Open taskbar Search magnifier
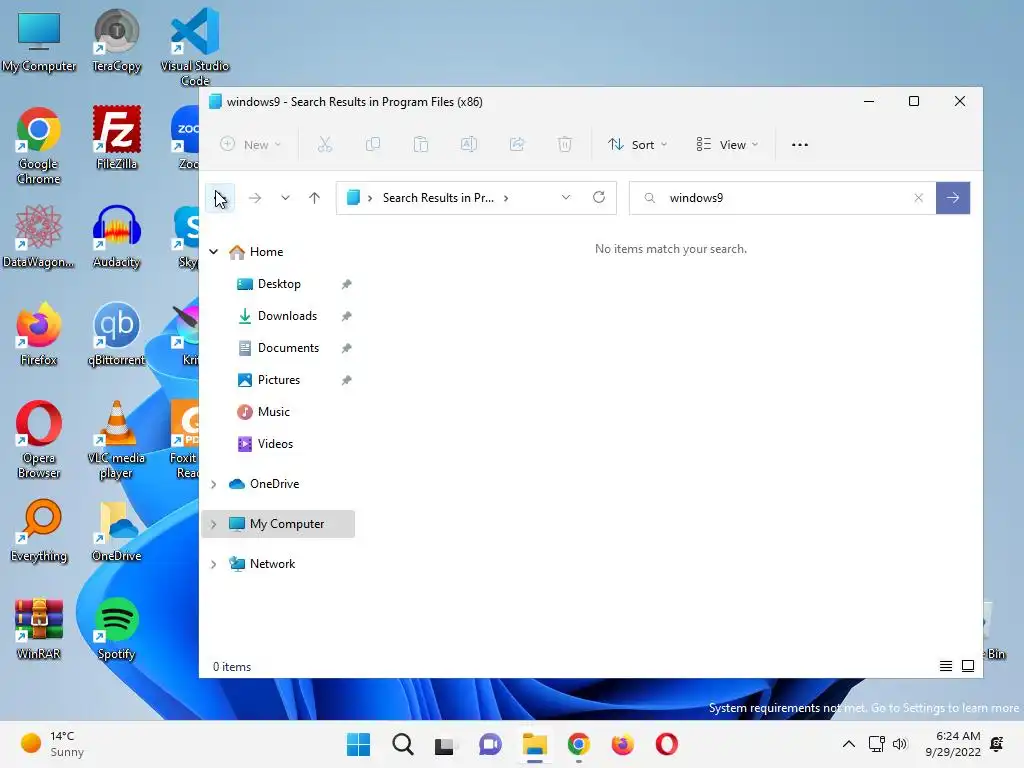This screenshot has width=1024, height=768. (403, 744)
